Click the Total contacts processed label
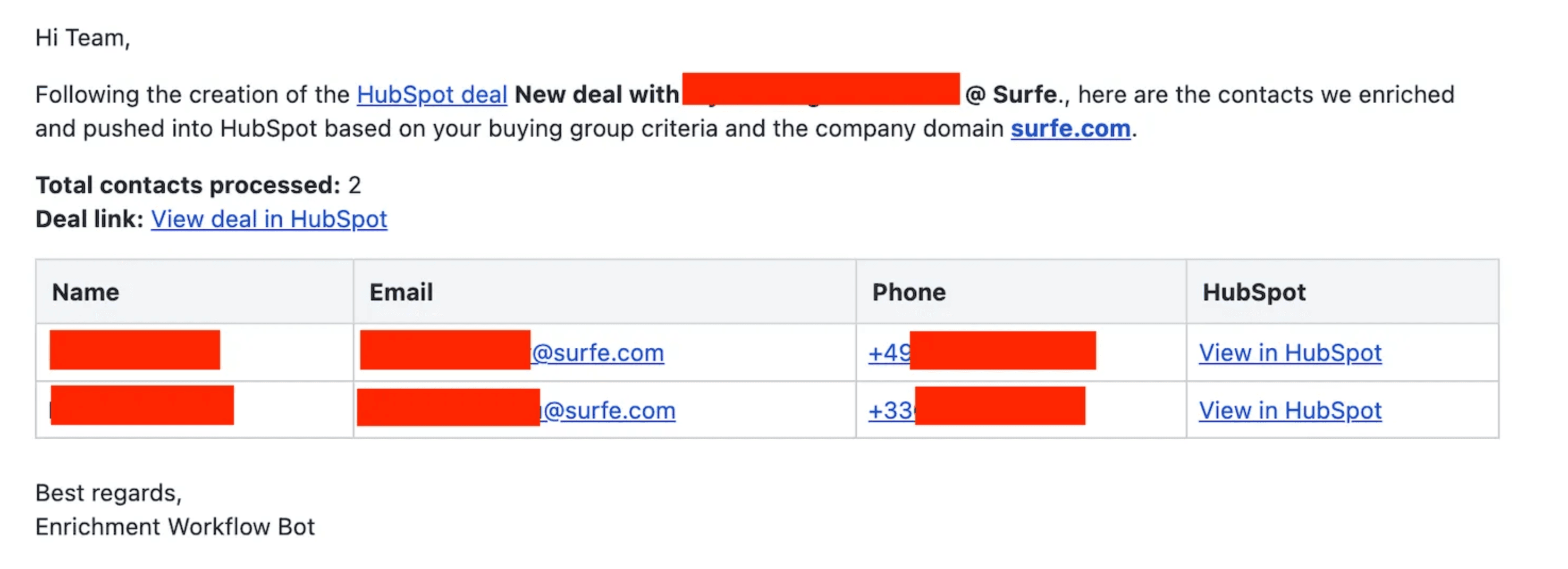The image size is (1568, 569). coord(188,185)
